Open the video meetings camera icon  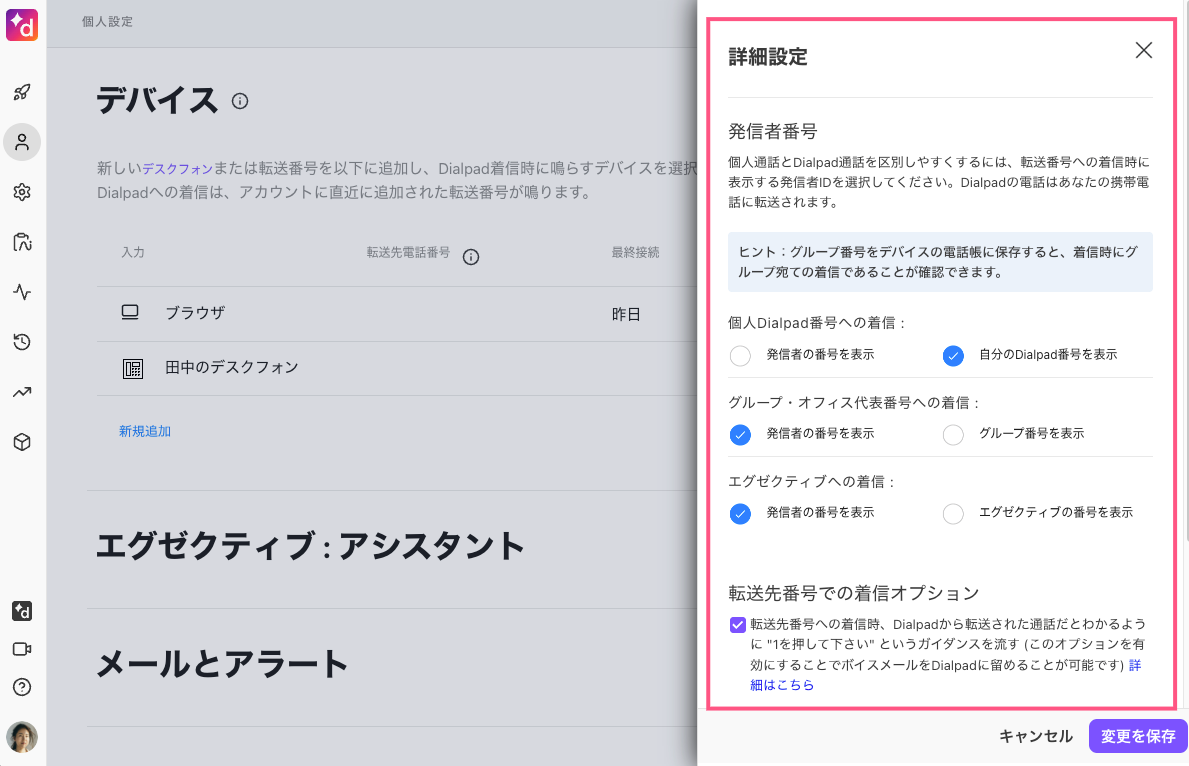pos(22,649)
